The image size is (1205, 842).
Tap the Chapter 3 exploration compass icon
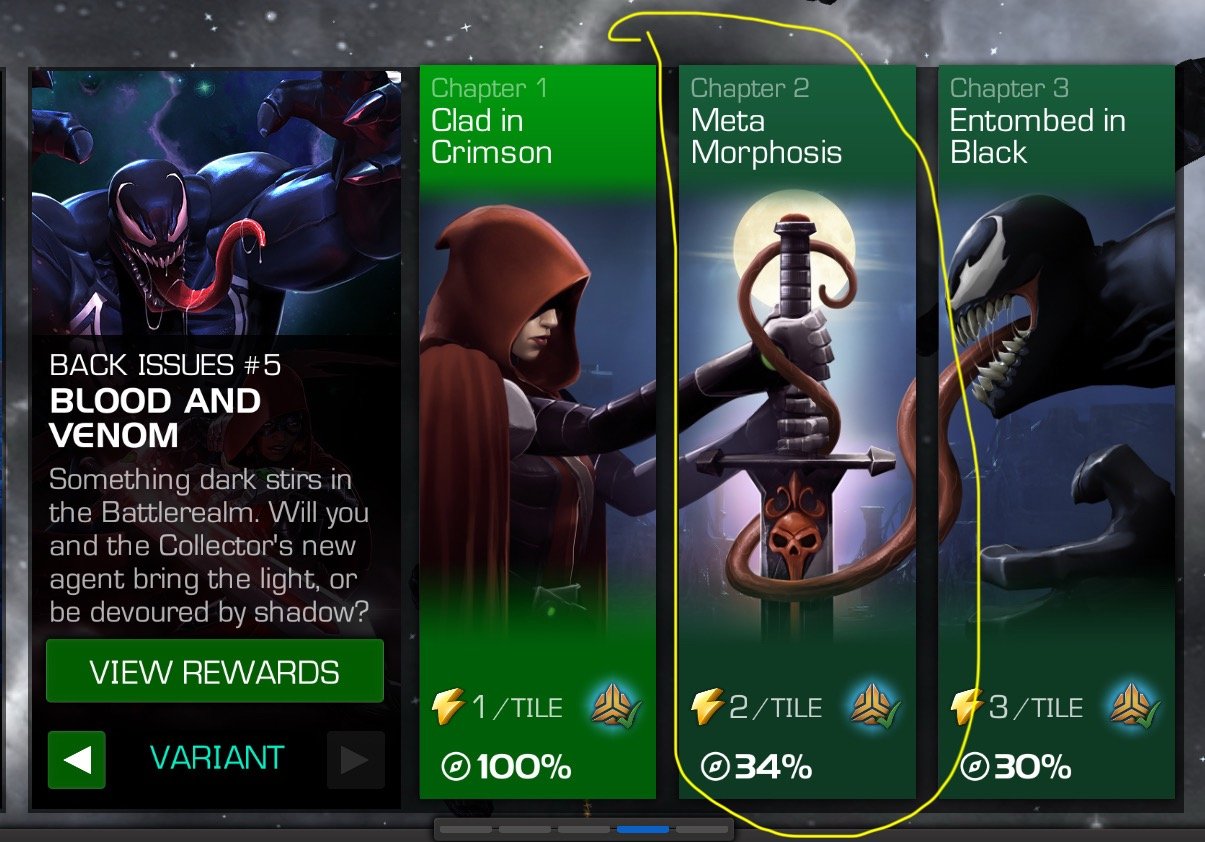click(x=973, y=768)
